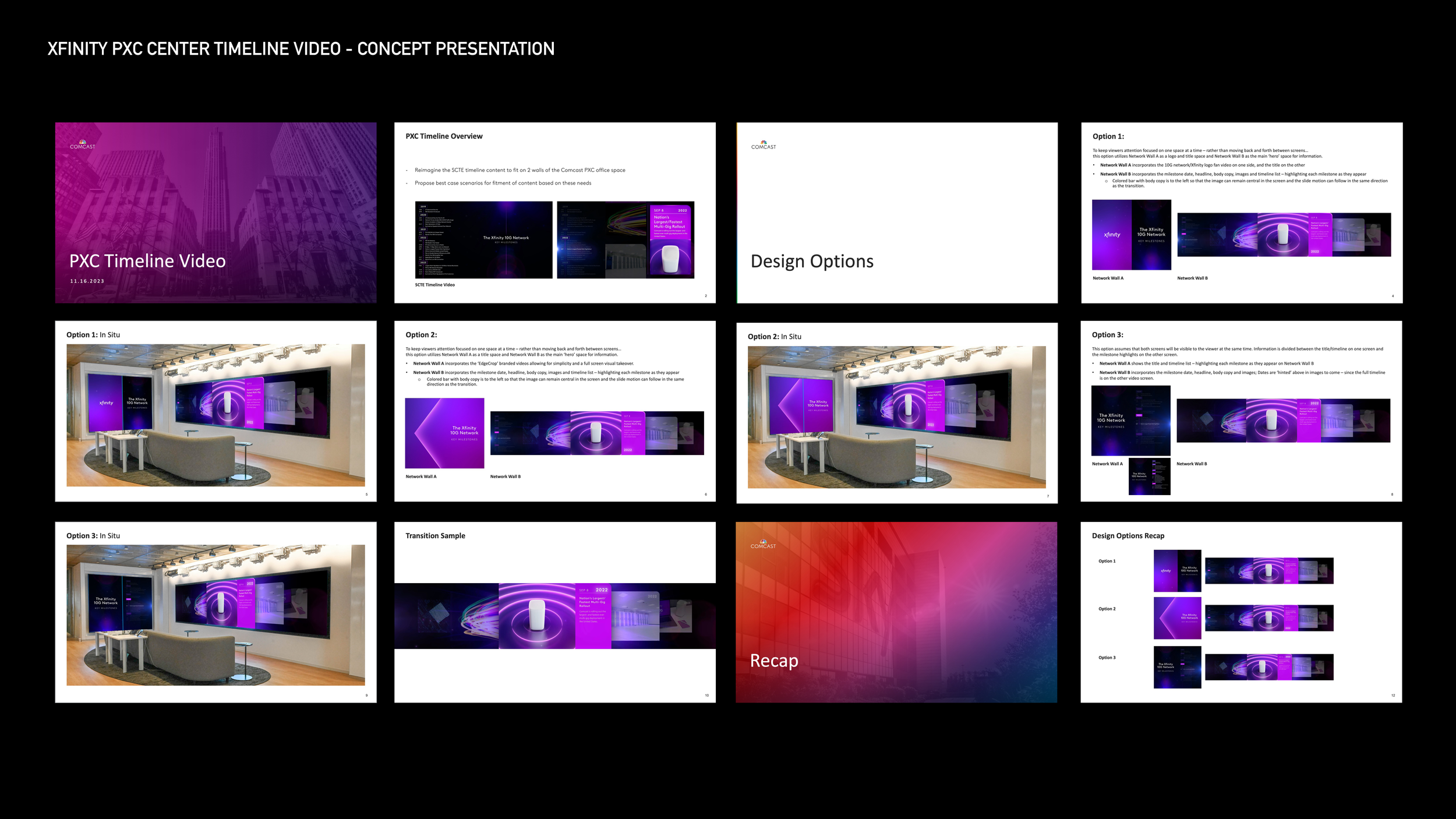
Task: Click the left SCTE timeline image on Overview slide
Action: pos(484,240)
